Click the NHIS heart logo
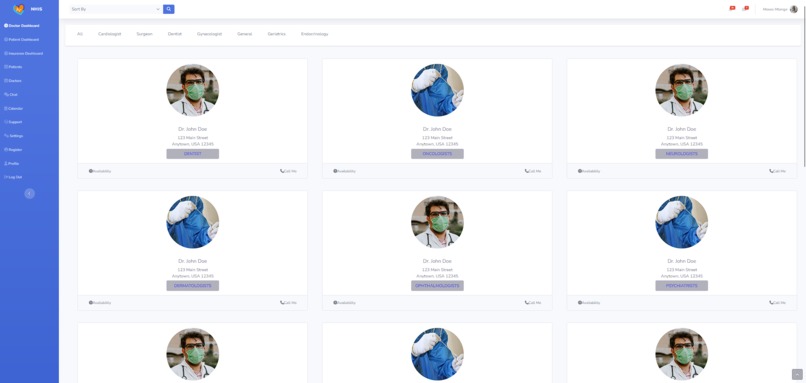 [x=19, y=9]
